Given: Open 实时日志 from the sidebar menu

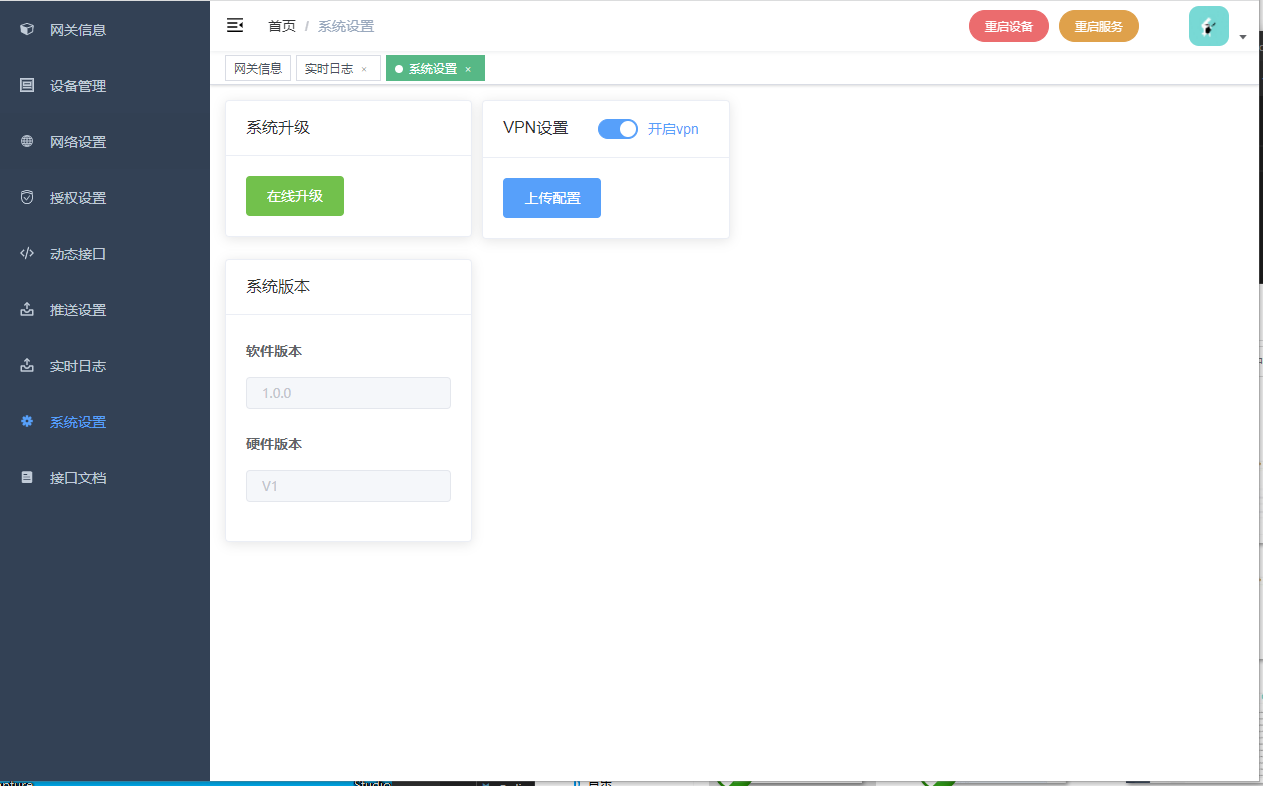Looking at the screenshot, I should tap(78, 366).
